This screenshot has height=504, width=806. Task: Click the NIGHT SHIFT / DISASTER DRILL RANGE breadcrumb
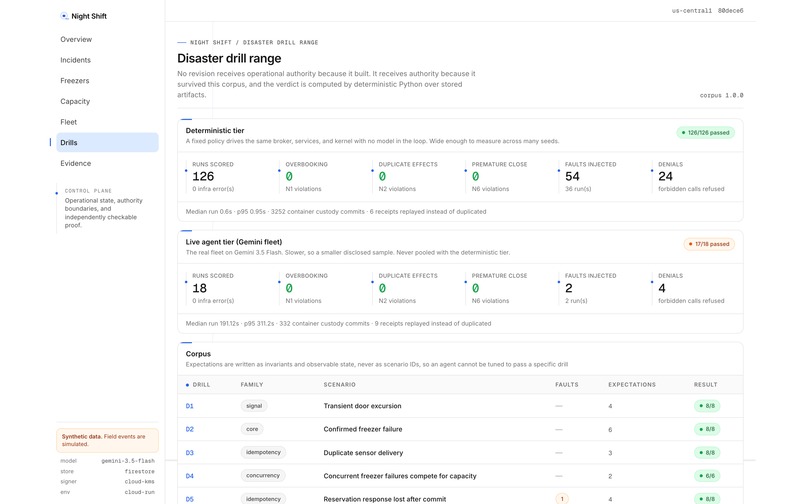point(254,42)
